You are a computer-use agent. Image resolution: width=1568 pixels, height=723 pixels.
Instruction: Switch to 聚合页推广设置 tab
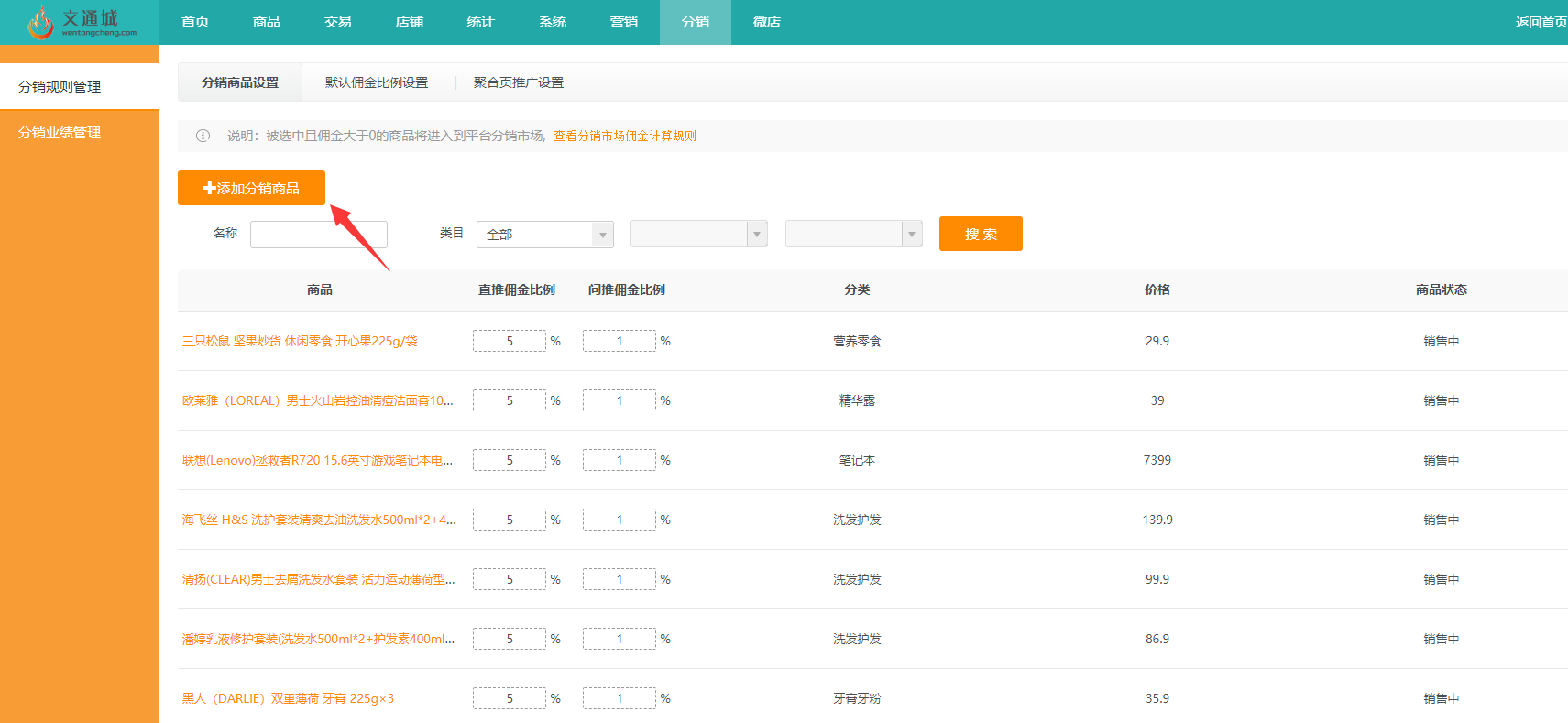tap(519, 82)
